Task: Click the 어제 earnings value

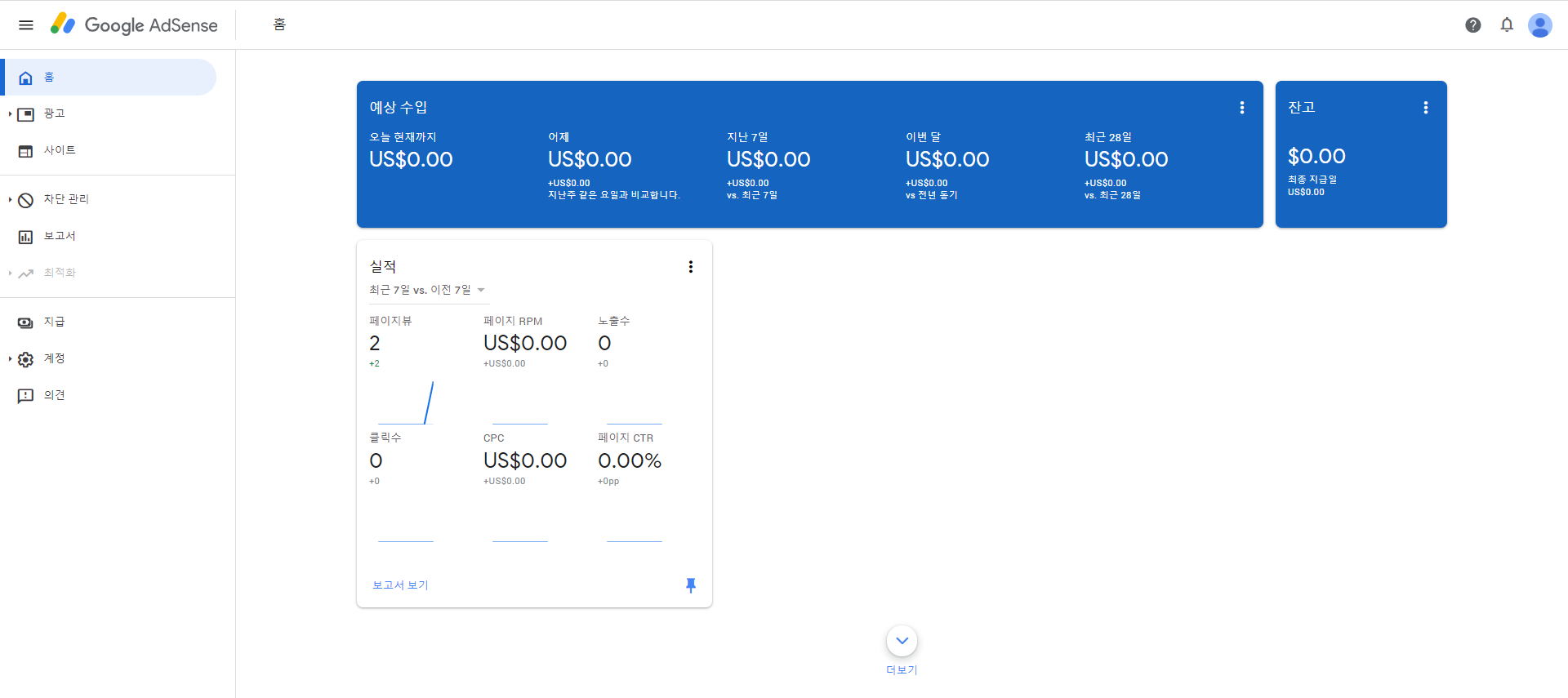Action: pos(590,159)
